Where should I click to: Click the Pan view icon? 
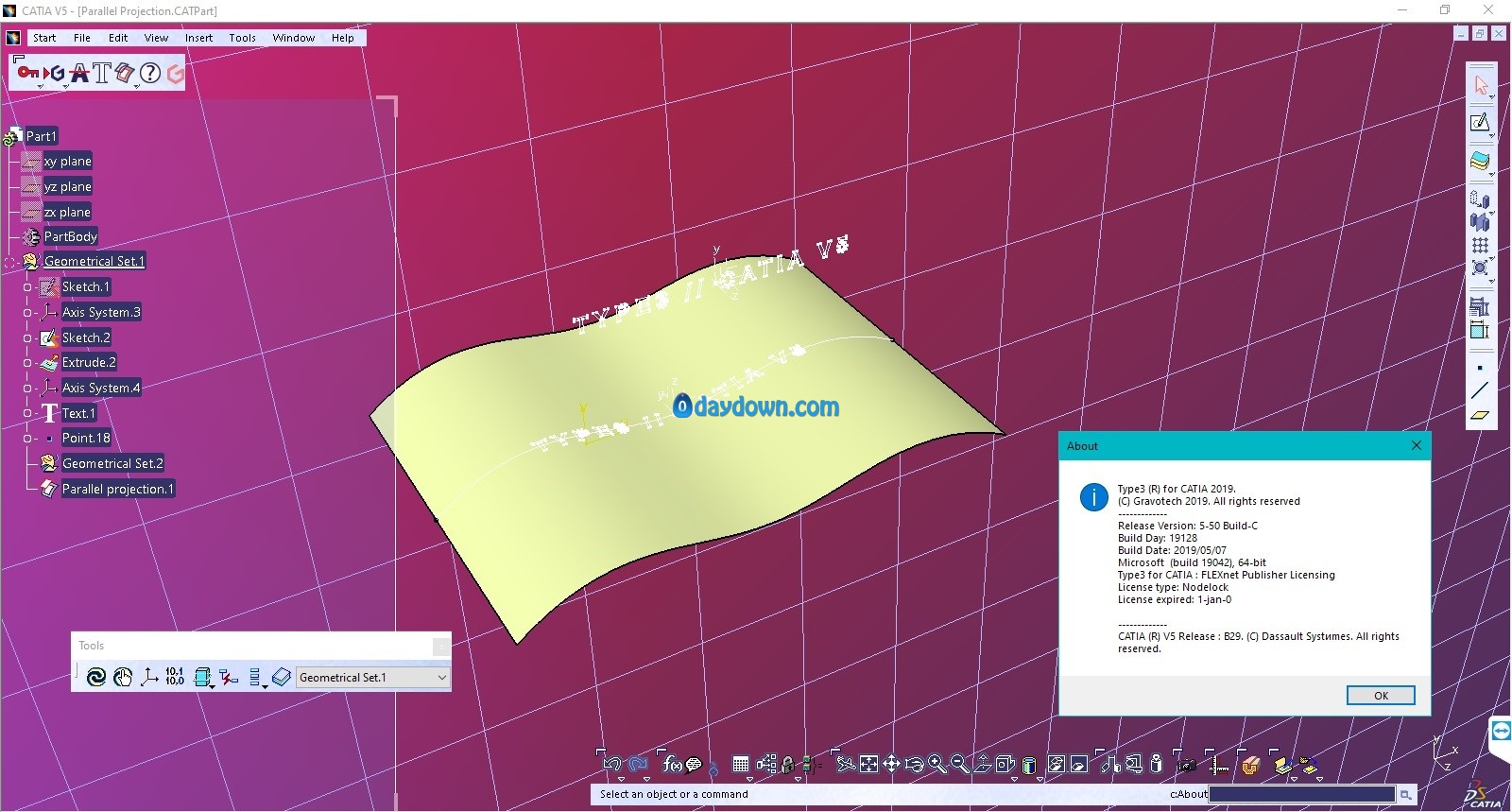point(891,764)
